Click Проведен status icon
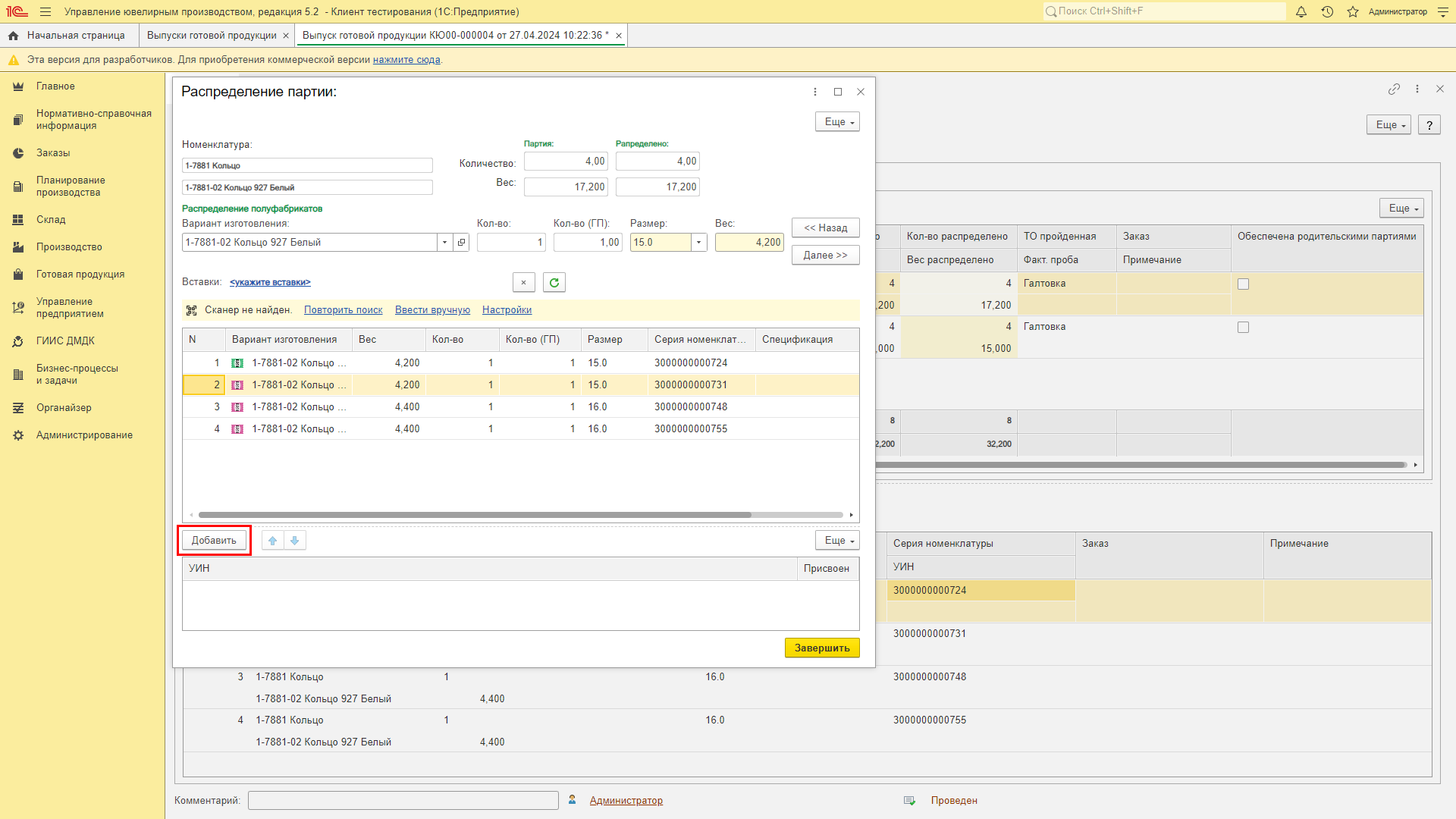This screenshot has width=1456, height=819. pyautogui.click(x=909, y=801)
